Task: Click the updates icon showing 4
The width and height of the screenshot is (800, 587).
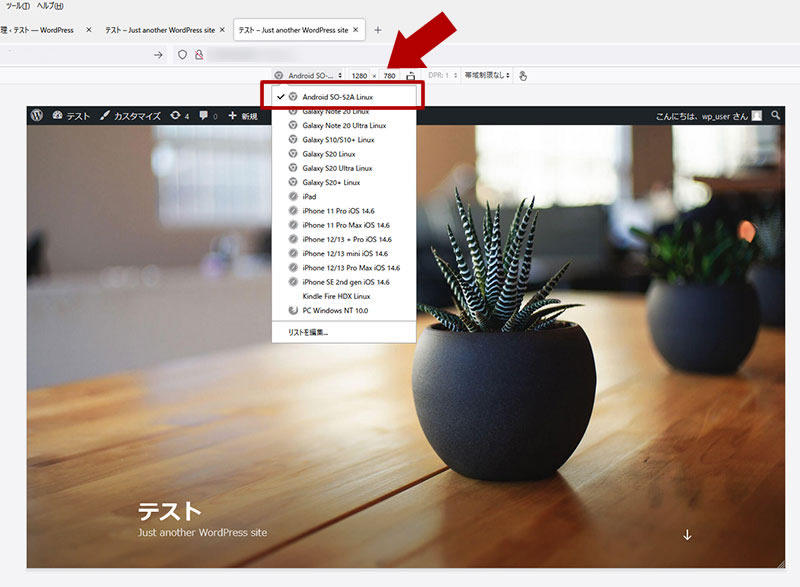Action: 180,116
